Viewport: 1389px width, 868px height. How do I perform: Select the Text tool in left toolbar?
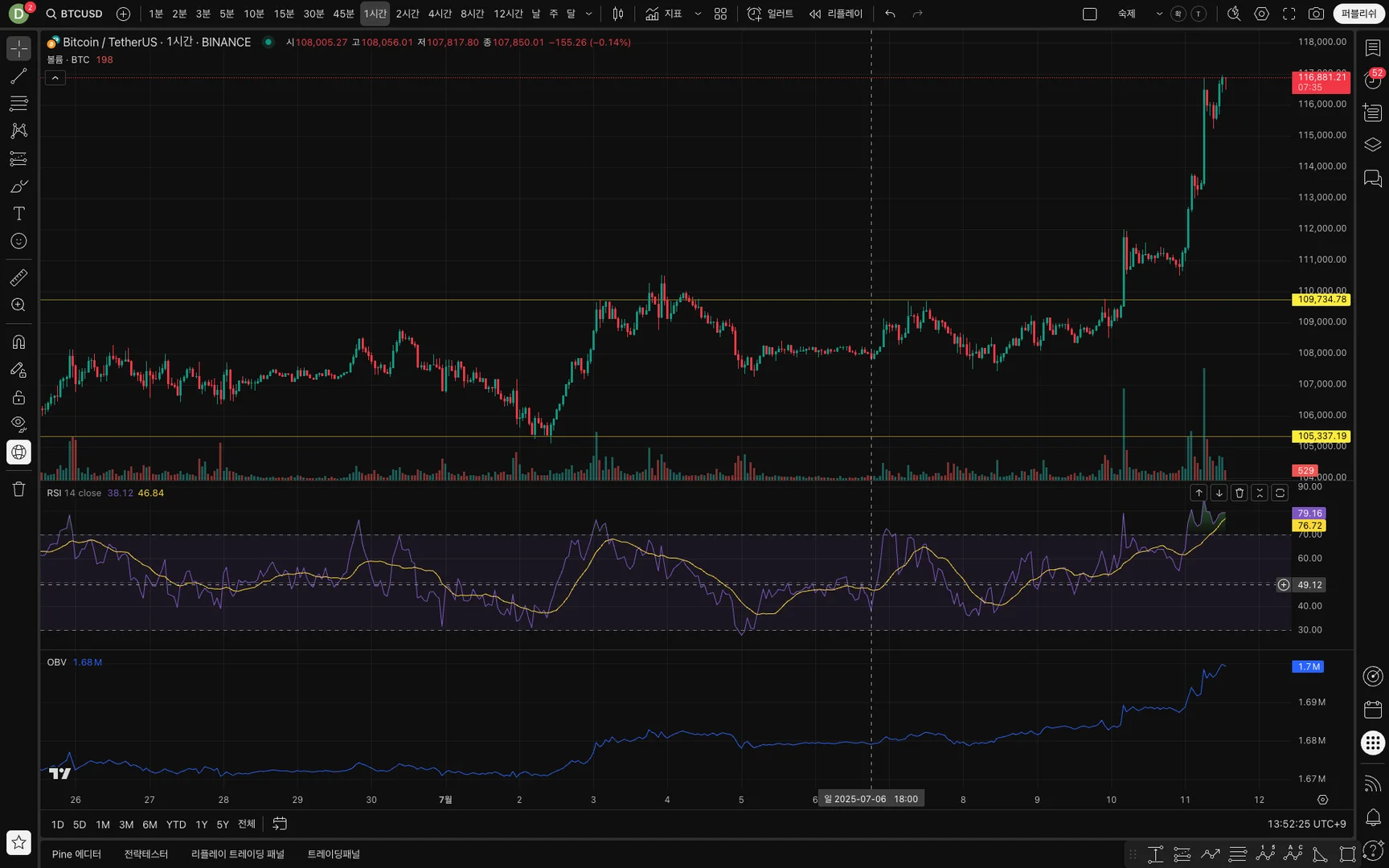point(18,214)
